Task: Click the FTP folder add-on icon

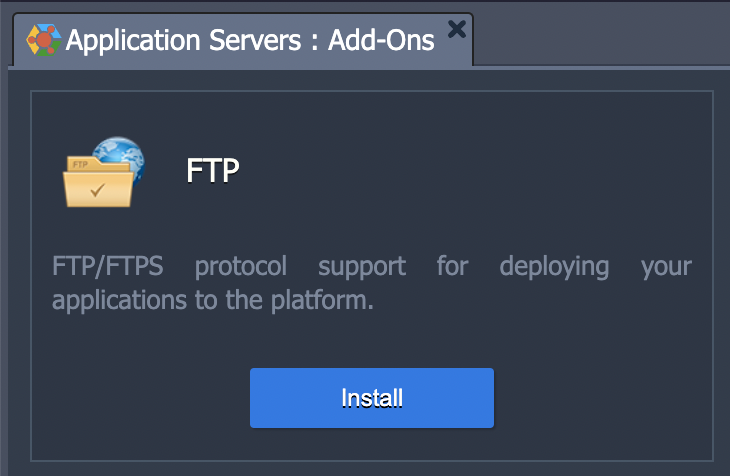Action: pyautogui.click(x=104, y=172)
